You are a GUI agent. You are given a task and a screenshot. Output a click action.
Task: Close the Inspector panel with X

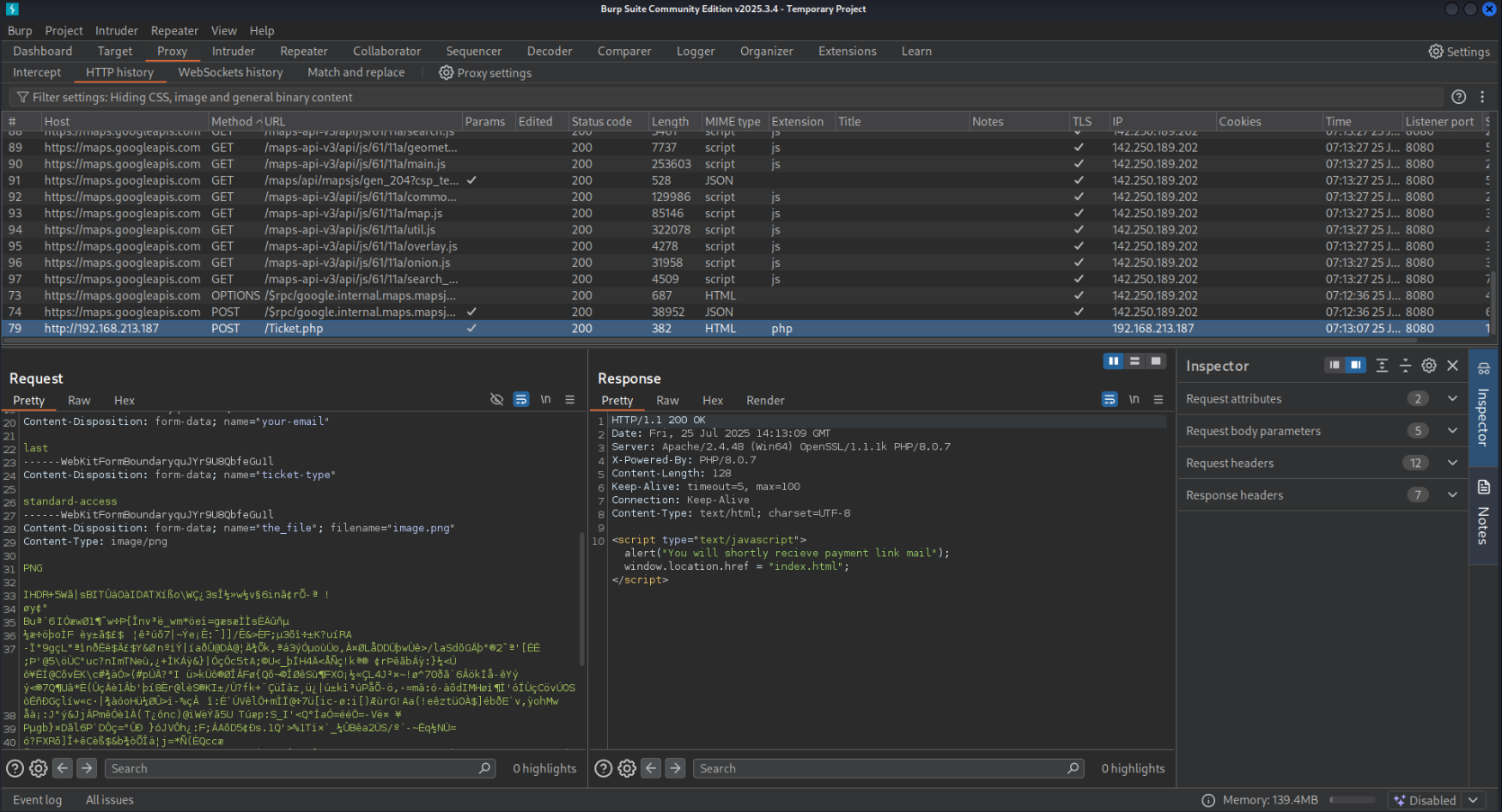point(1453,366)
